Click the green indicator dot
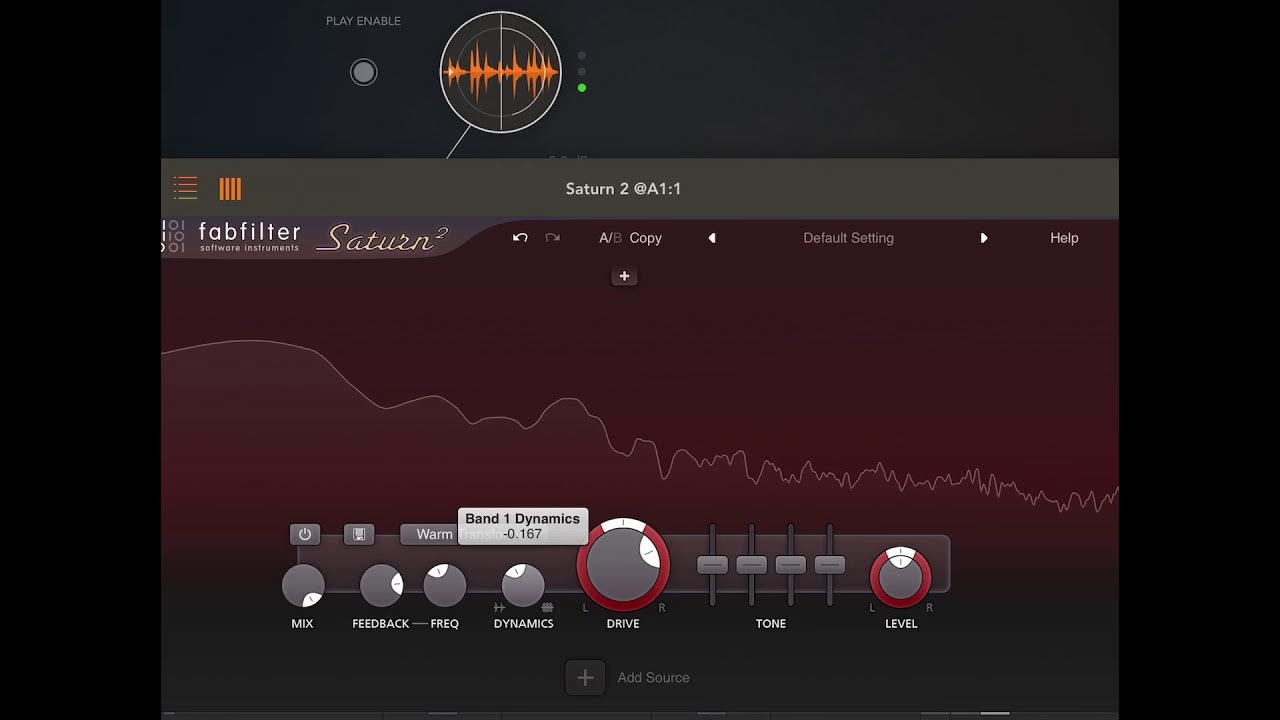1280x720 pixels. 582,88
